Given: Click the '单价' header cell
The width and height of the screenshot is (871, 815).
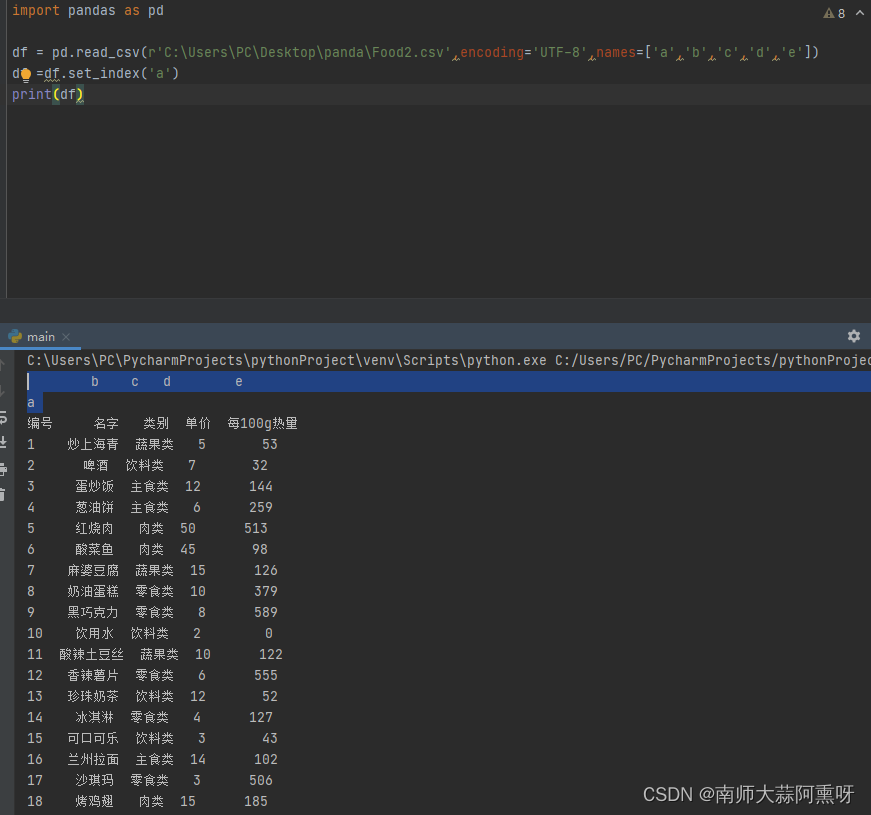Looking at the screenshot, I should (198, 424).
